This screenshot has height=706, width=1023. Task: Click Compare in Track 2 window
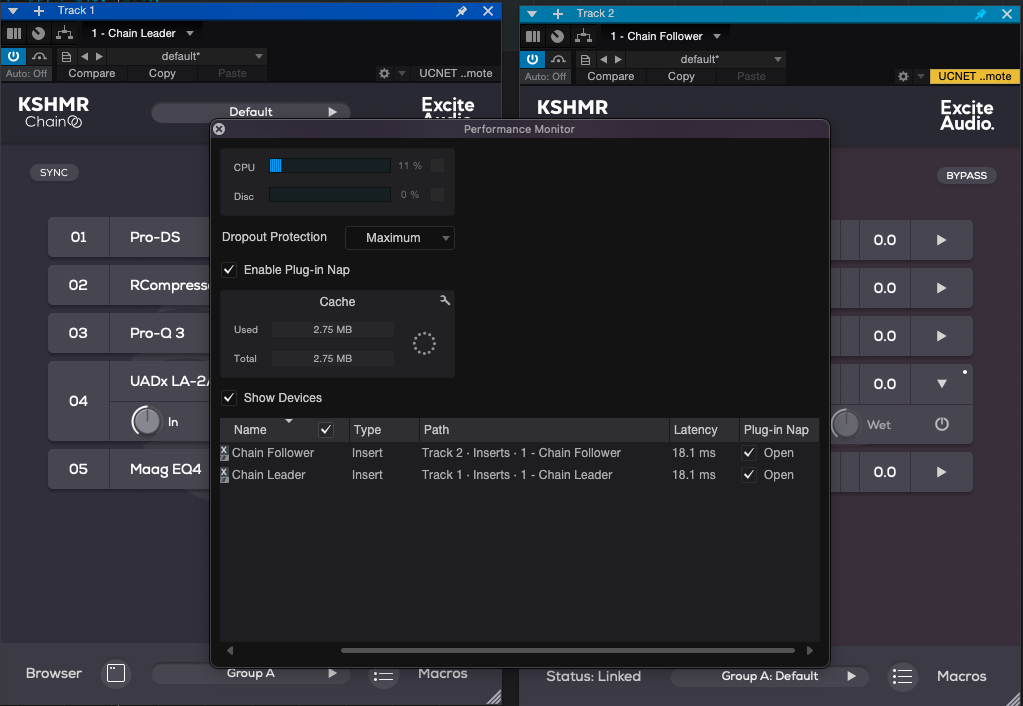click(x=611, y=76)
